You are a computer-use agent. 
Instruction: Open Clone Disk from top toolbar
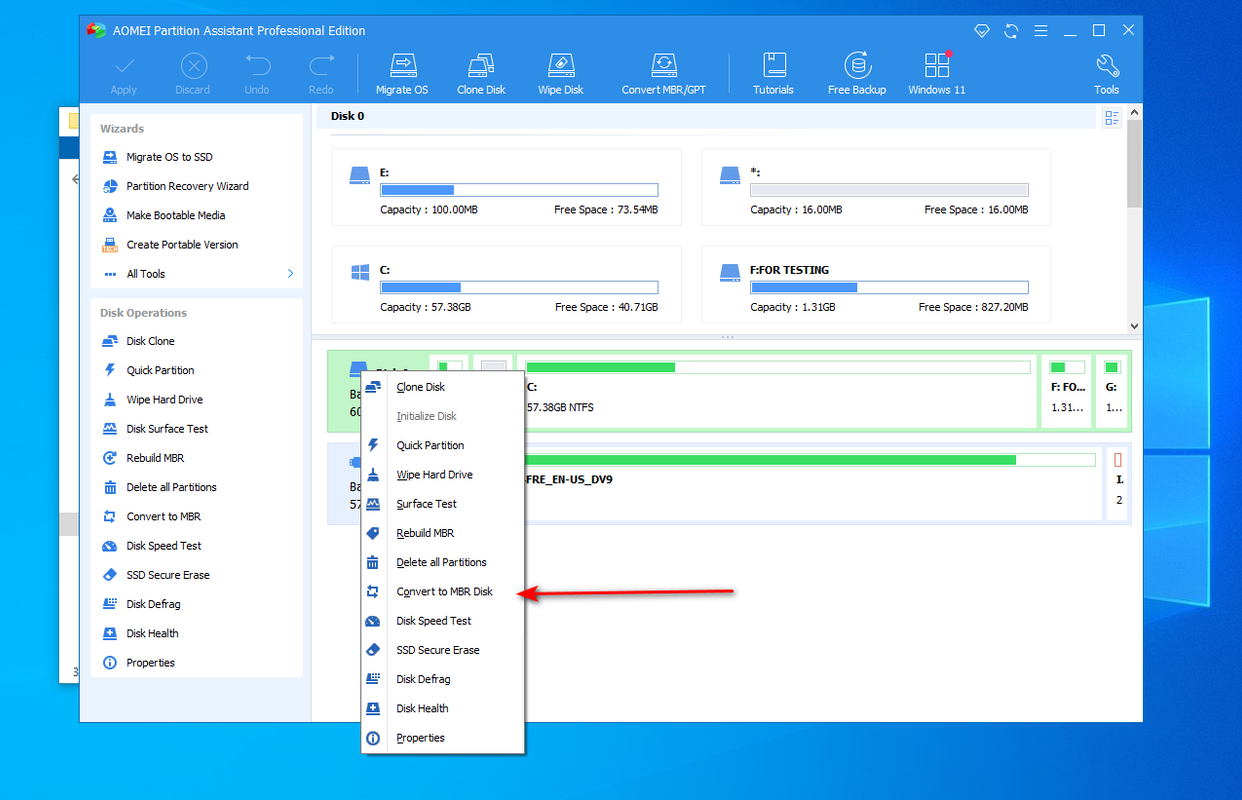pyautogui.click(x=481, y=74)
